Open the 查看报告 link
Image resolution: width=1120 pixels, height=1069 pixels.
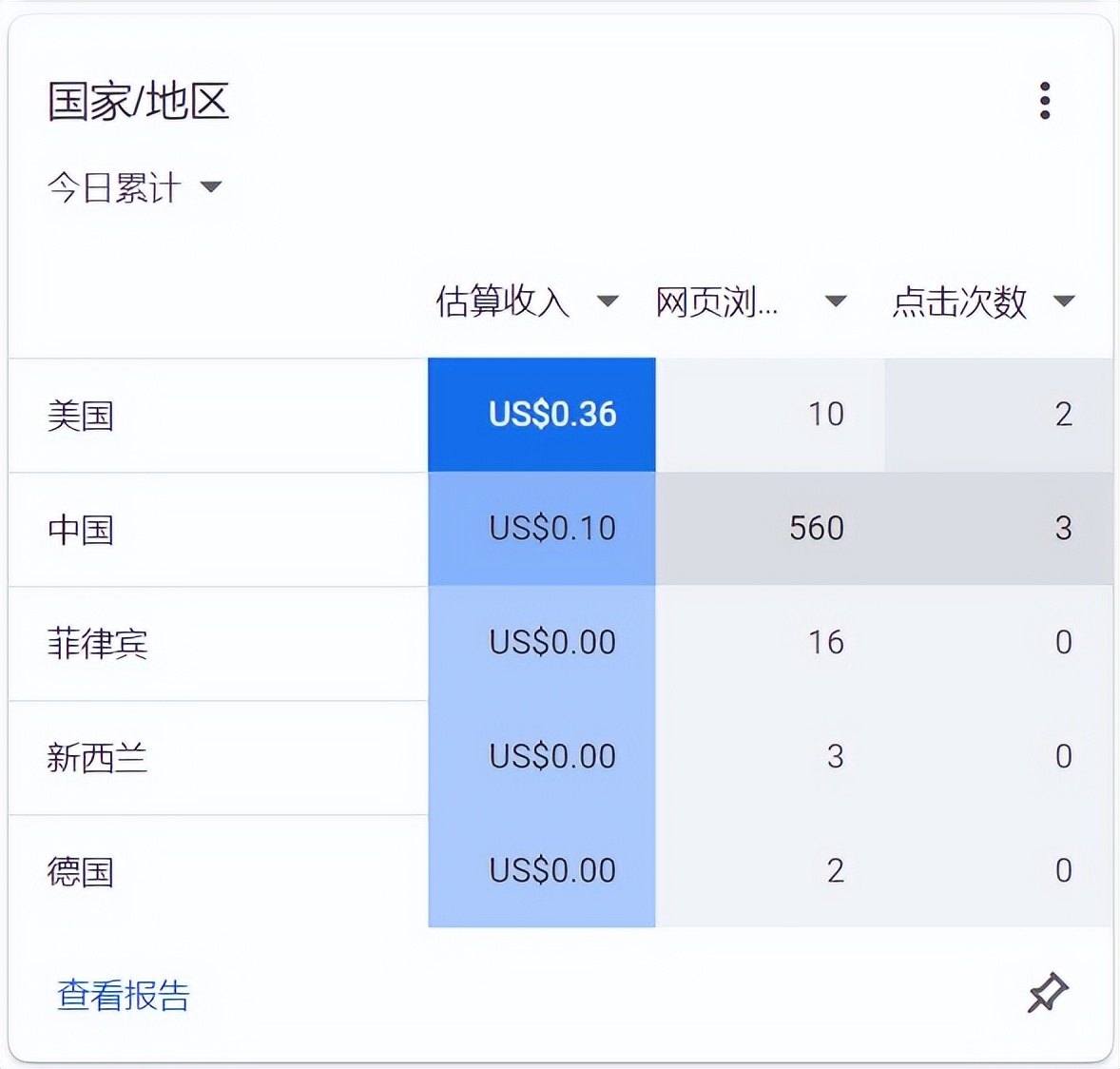[123, 997]
